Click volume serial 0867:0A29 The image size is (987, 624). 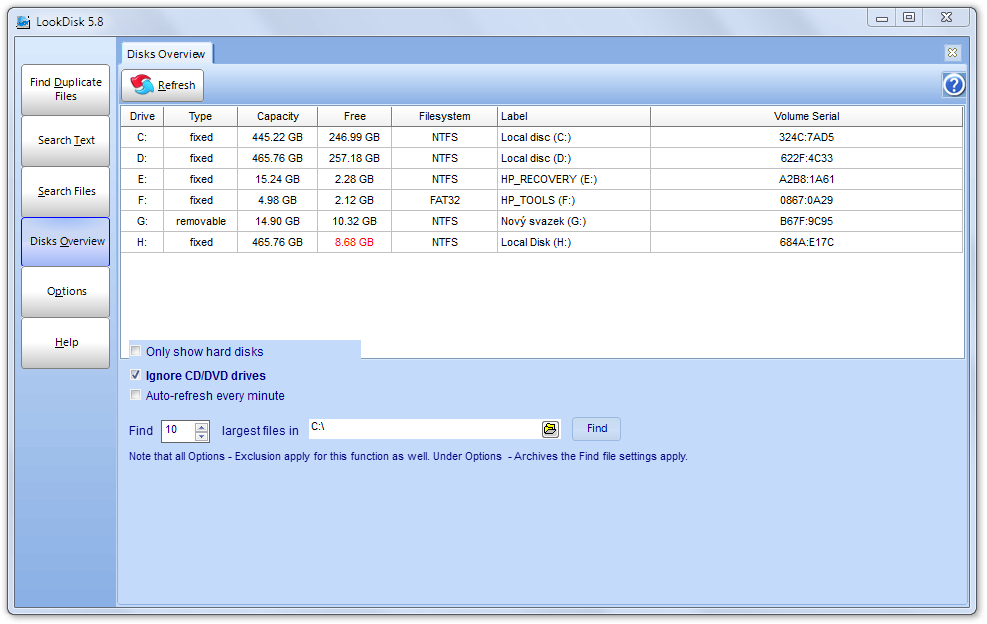click(x=806, y=200)
